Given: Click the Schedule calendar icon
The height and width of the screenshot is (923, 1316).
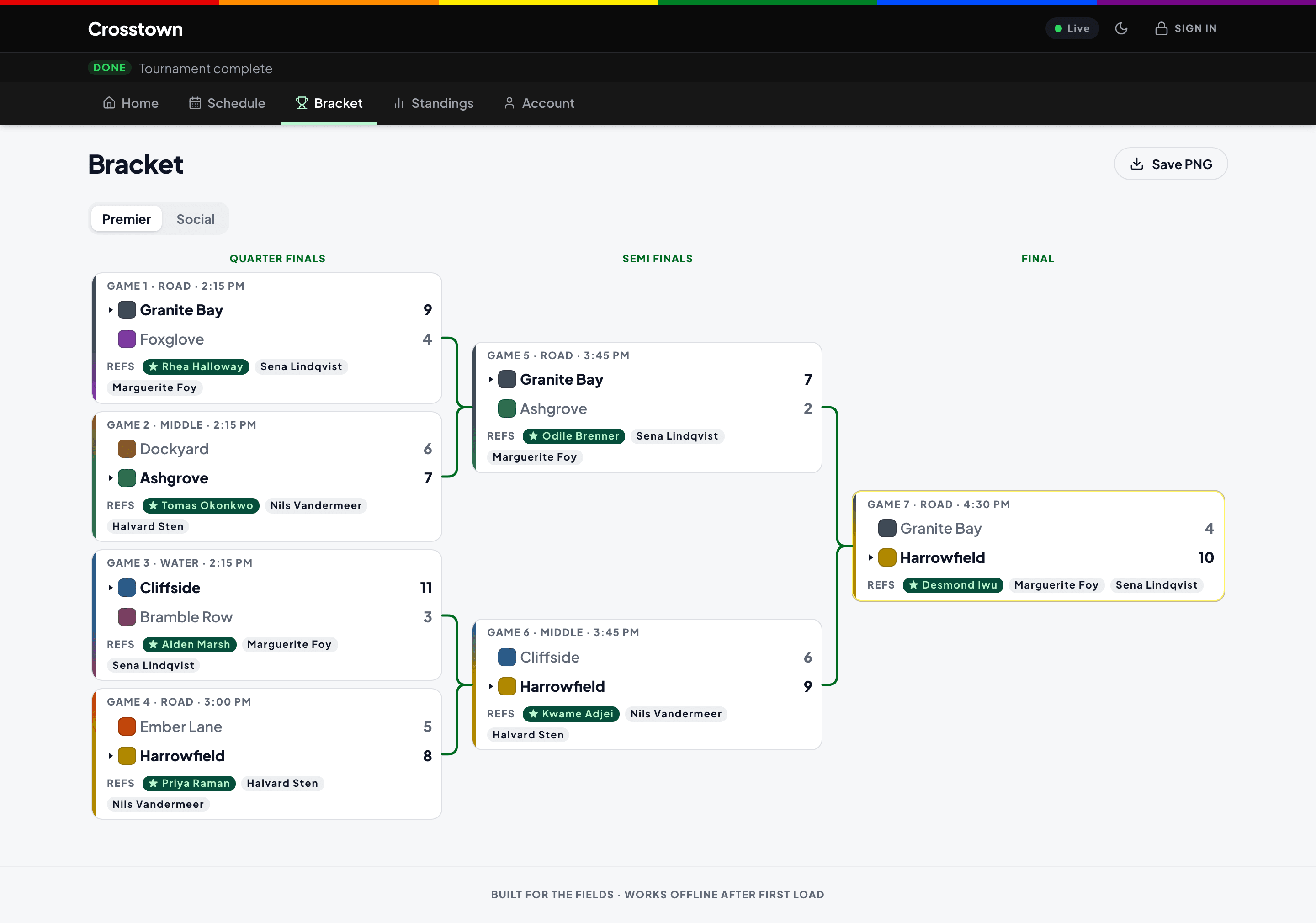Looking at the screenshot, I should point(195,103).
